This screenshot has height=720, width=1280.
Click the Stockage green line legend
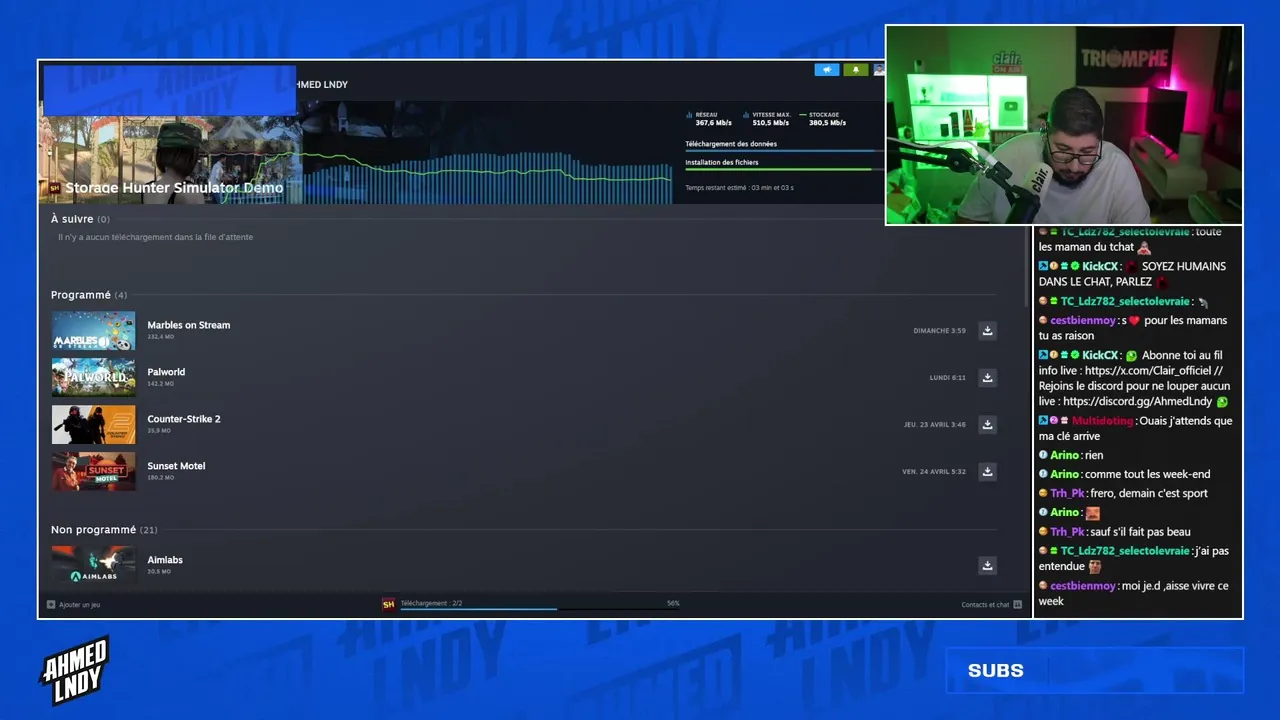[803, 115]
